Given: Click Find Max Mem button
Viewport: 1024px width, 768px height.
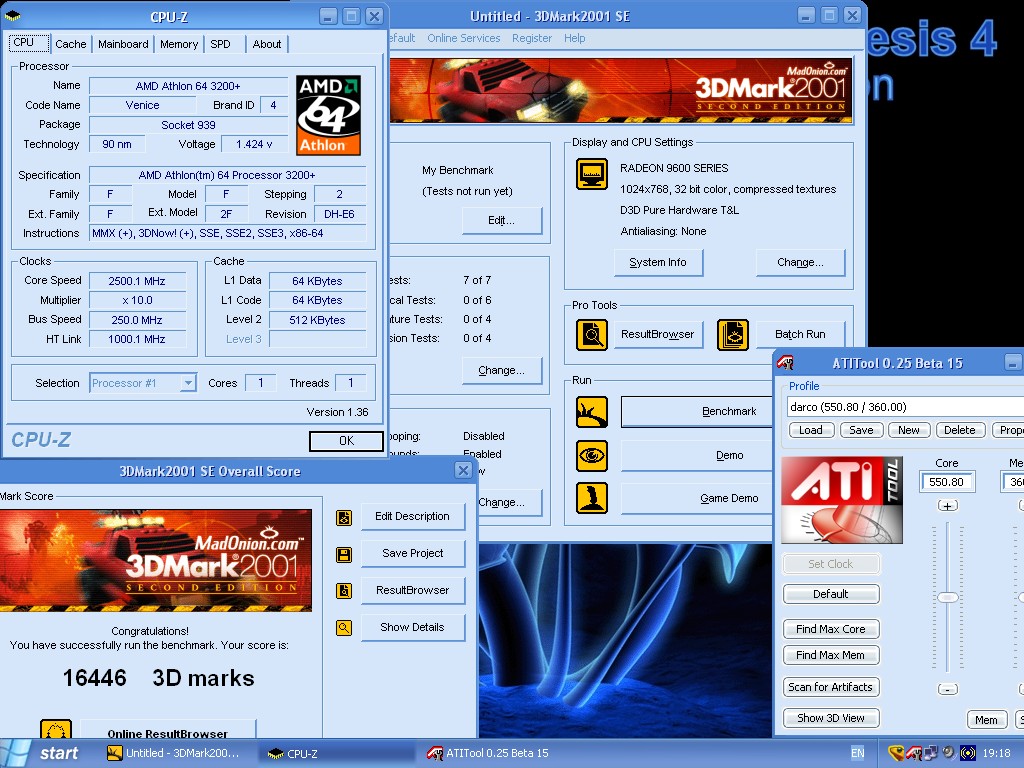Looking at the screenshot, I should pyautogui.click(x=831, y=655).
